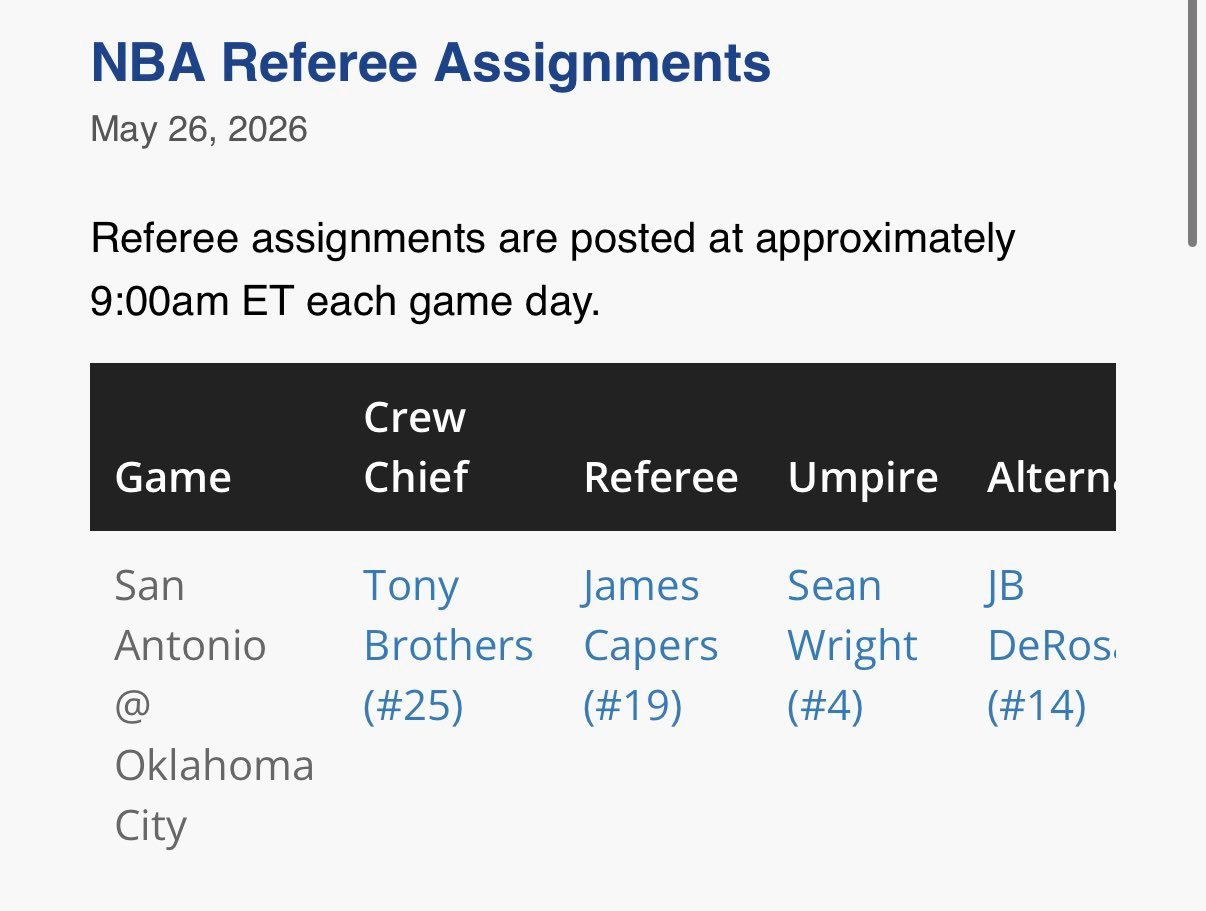Click the page's vertical scrollbar thumb
This screenshot has width=1206, height=911.
pyautogui.click(x=1192, y=123)
